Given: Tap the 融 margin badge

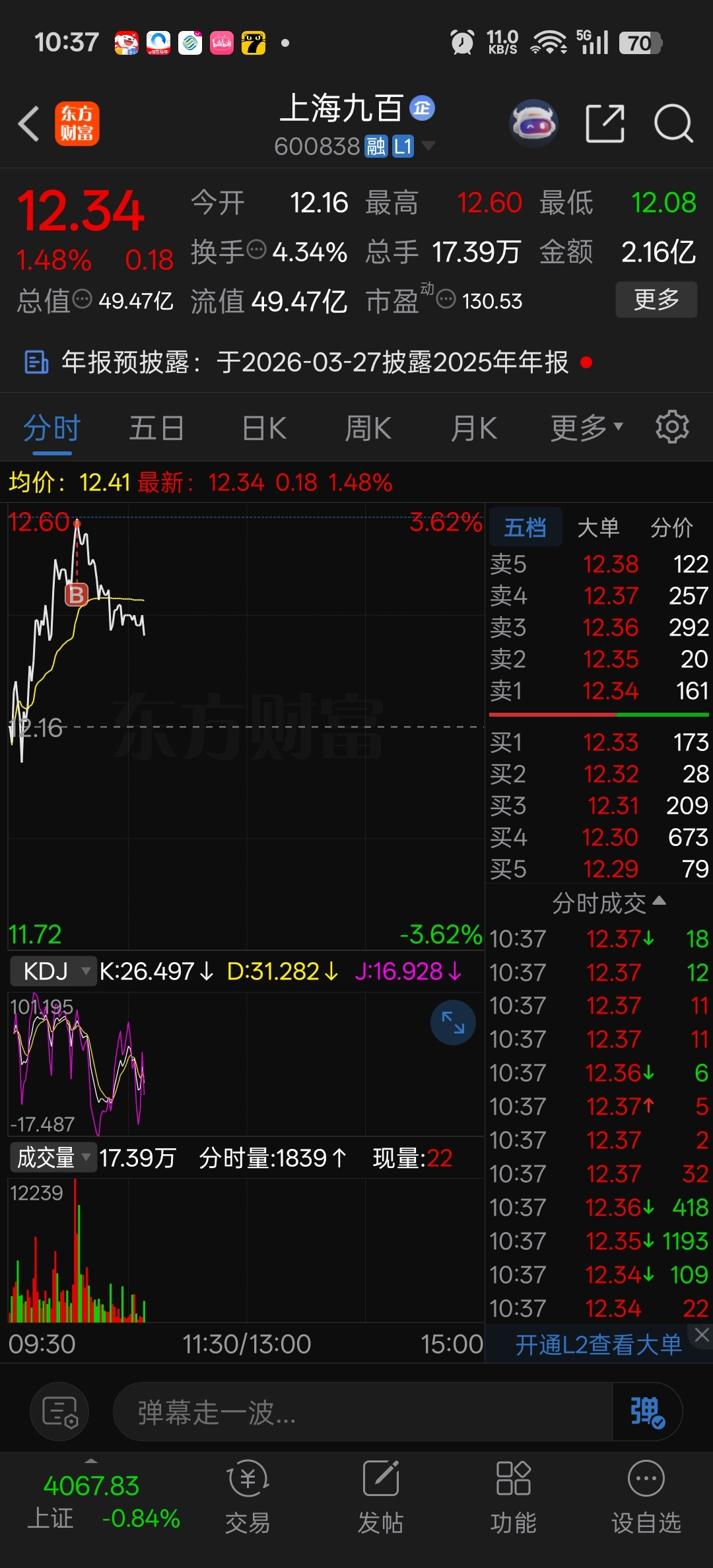Looking at the screenshot, I should click(x=376, y=147).
